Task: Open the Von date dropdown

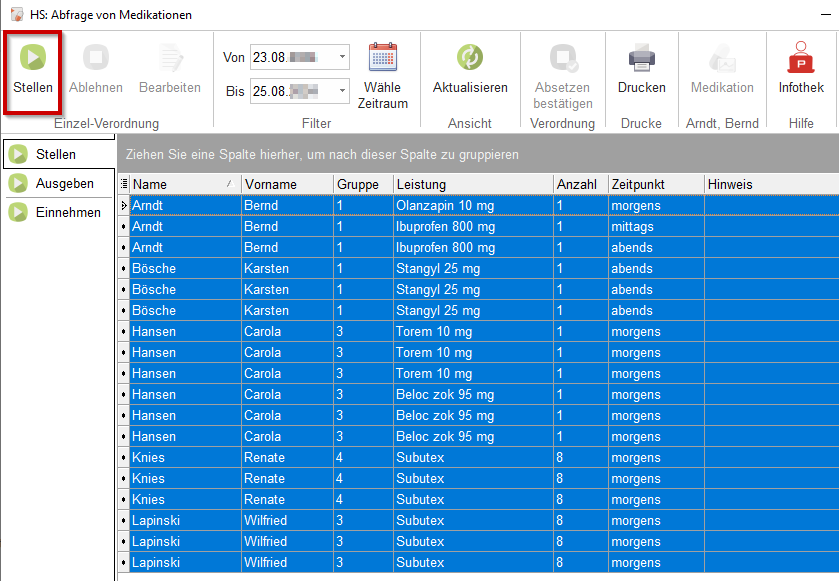Action: point(342,57)
